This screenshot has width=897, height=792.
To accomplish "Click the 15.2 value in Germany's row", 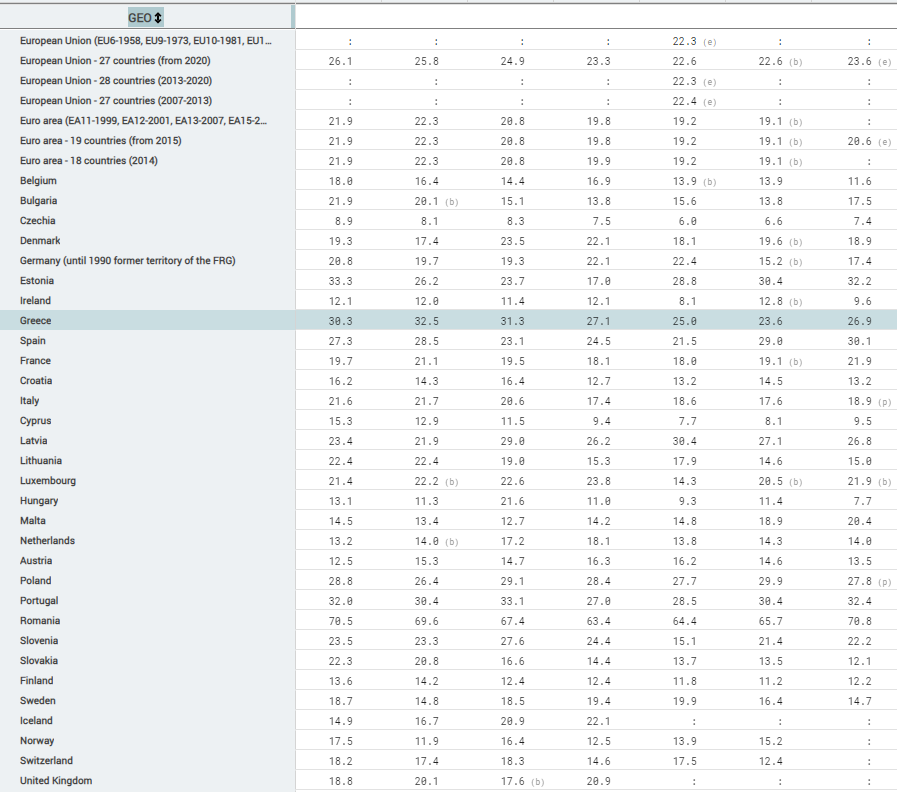I will point(771,262).
